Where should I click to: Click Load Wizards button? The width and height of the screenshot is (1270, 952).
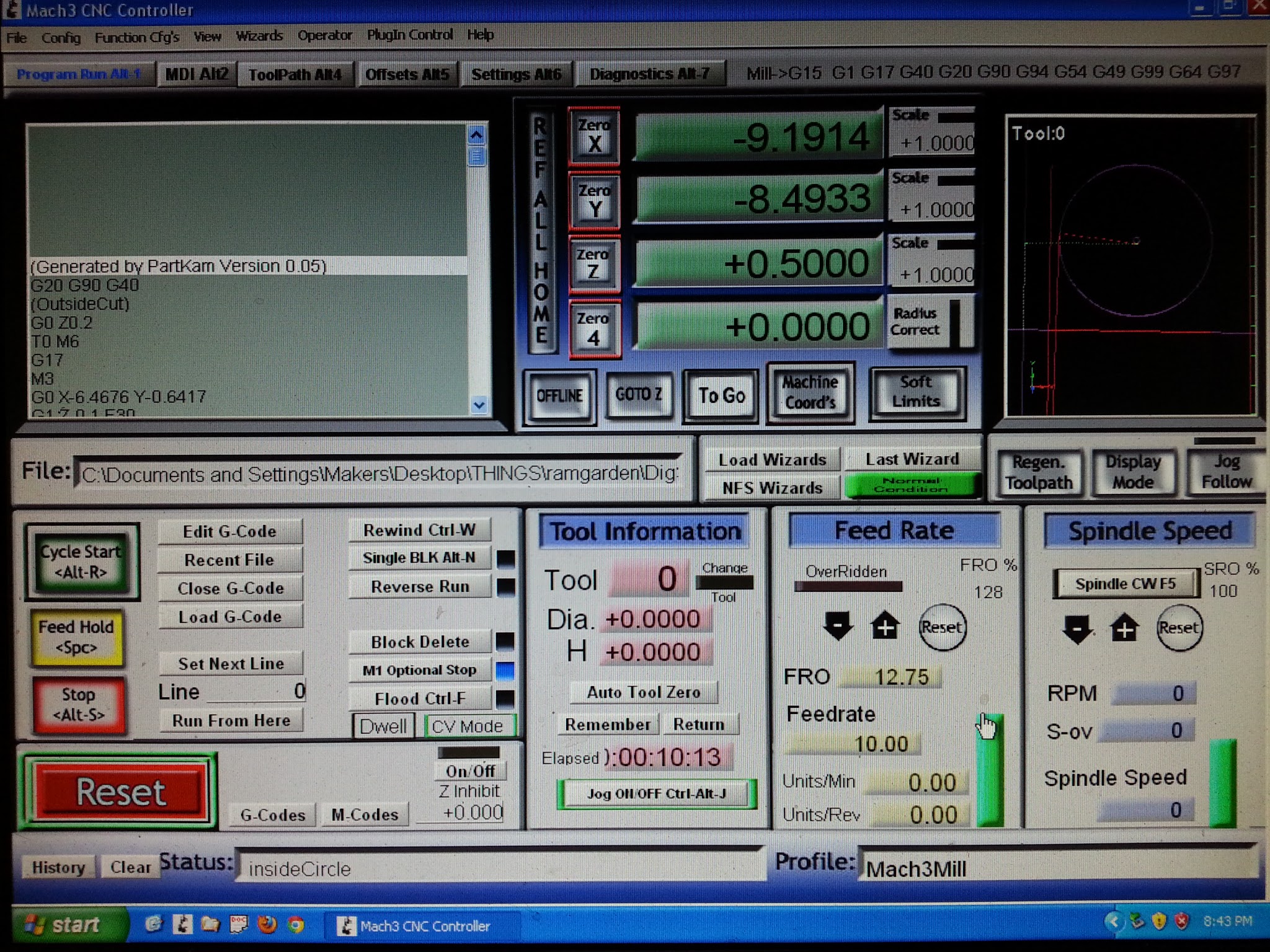tap(772, 460)
